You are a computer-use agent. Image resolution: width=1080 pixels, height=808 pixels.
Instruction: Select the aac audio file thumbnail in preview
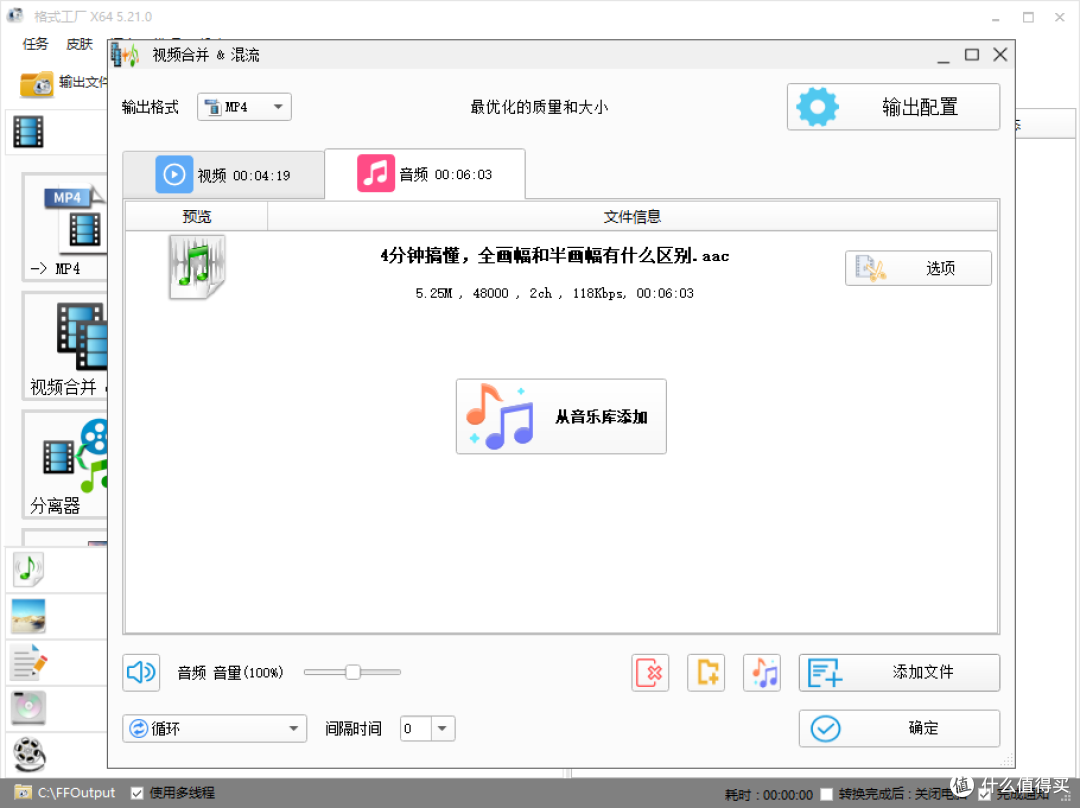click(197, 267)
